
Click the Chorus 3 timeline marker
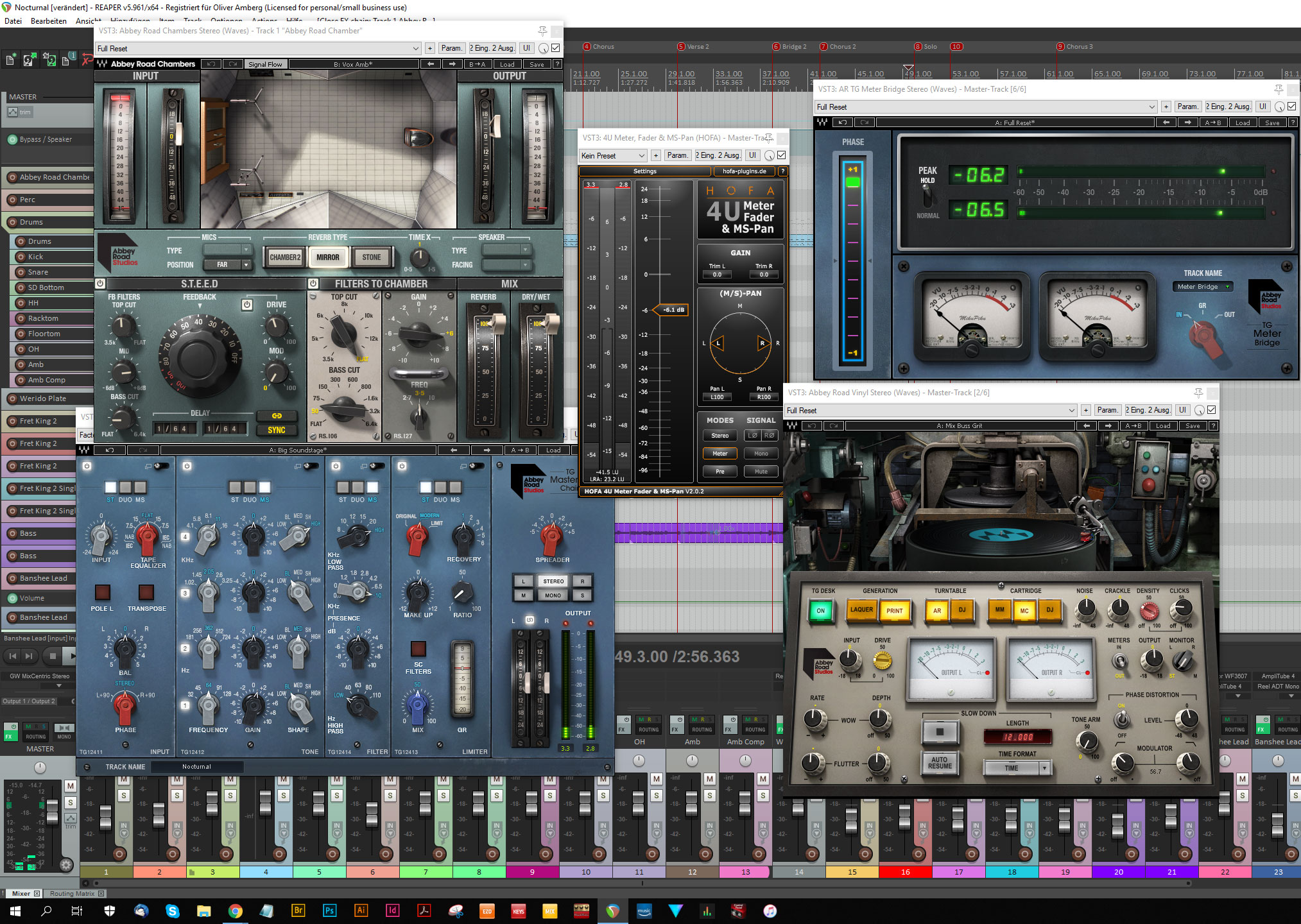[1075, 47]
